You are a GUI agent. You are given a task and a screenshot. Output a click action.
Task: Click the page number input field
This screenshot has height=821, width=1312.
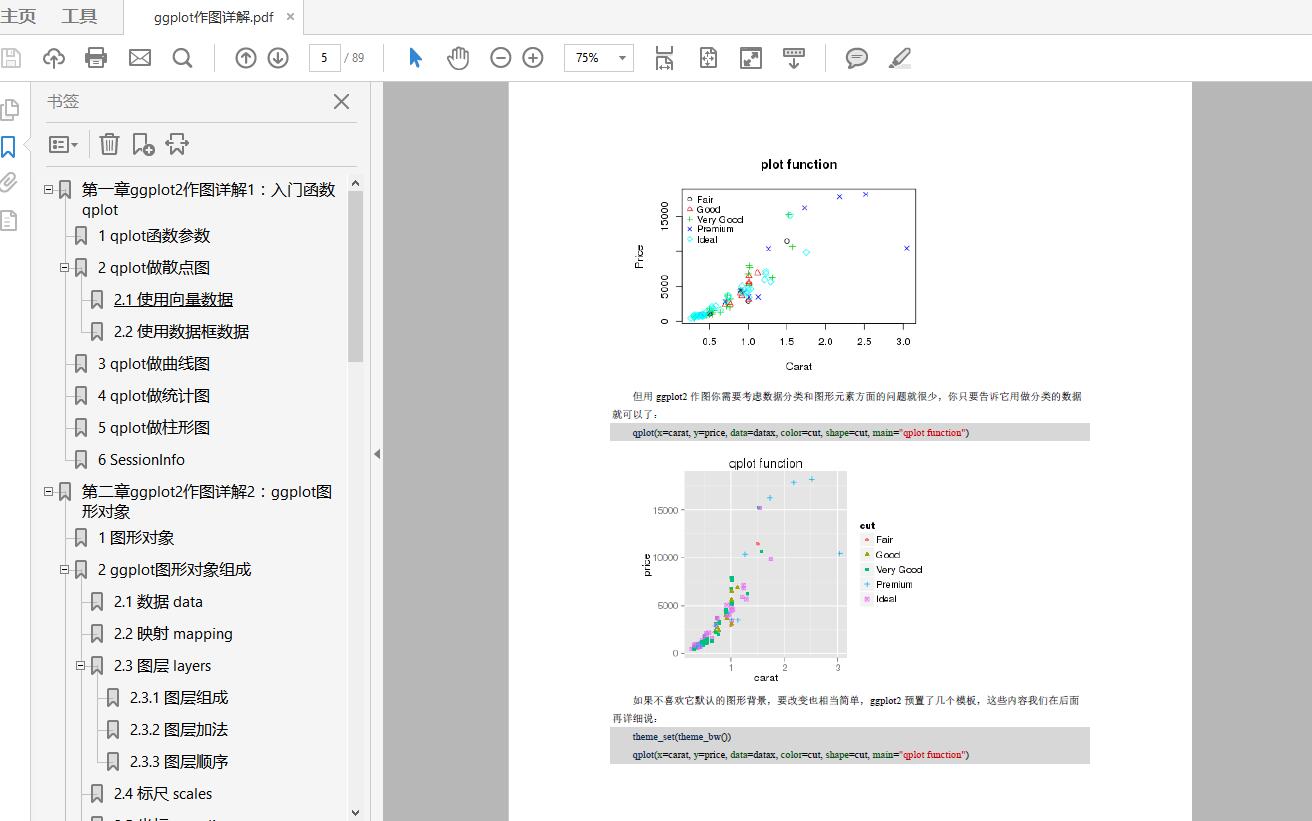pos(324,58)
